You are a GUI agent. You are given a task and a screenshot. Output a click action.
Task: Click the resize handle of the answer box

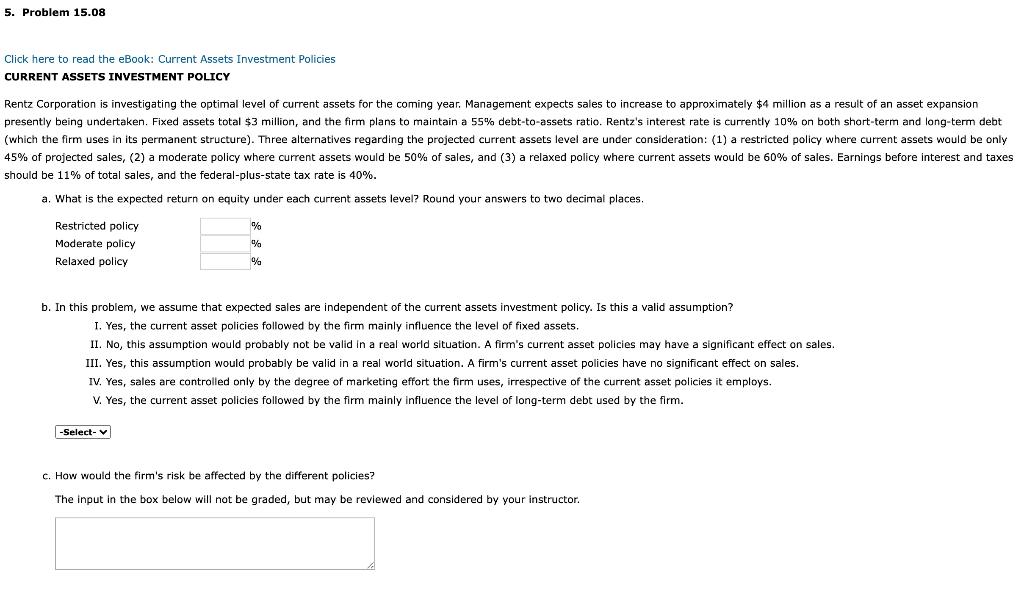tap(371, 566)
